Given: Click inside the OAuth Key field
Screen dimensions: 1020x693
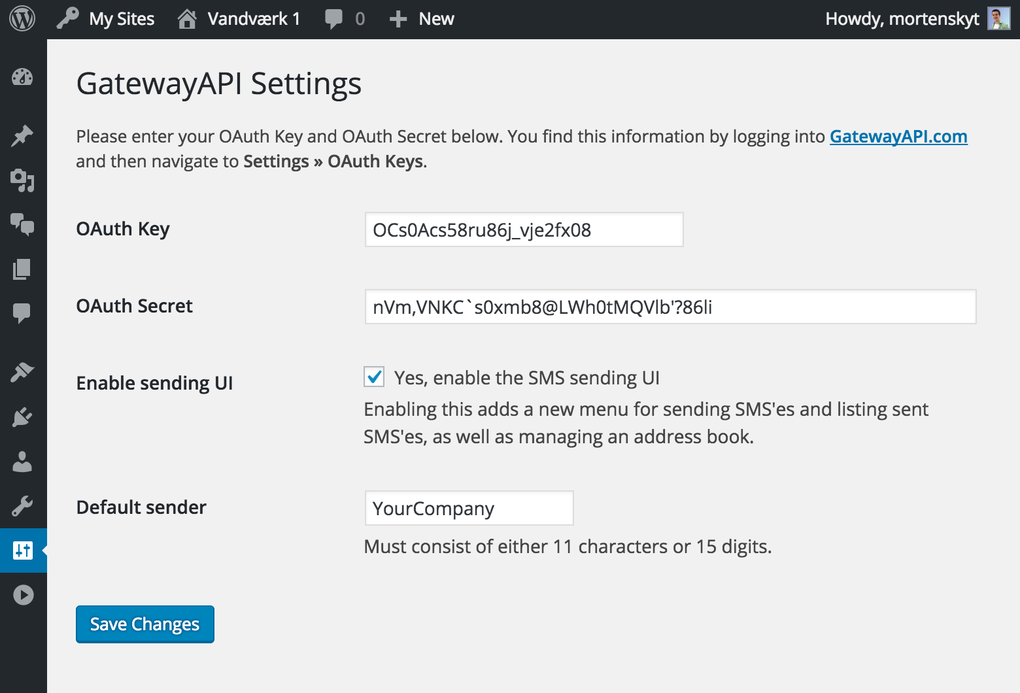Looking at the screenshot, I should [x=523, y=229].
